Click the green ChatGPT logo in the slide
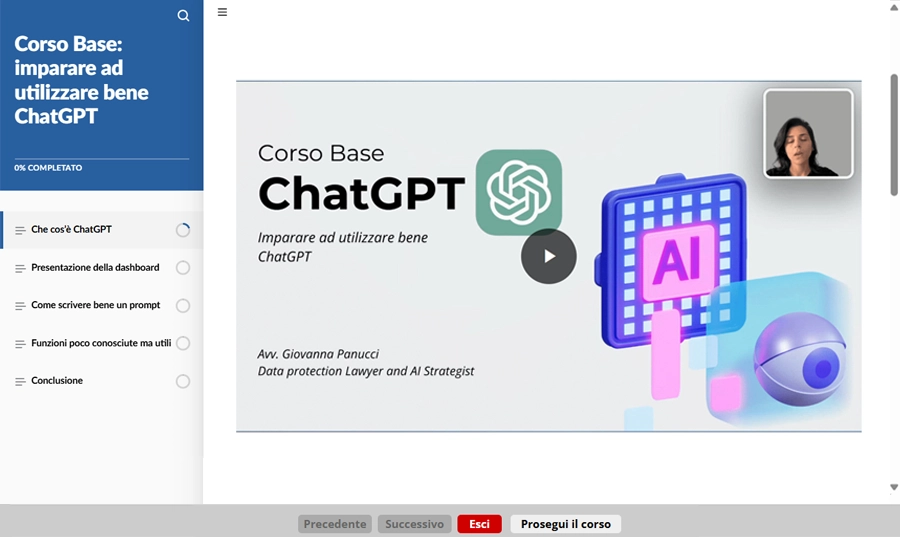The height and width of the screenshot is (537, 900). click(519, 192)
